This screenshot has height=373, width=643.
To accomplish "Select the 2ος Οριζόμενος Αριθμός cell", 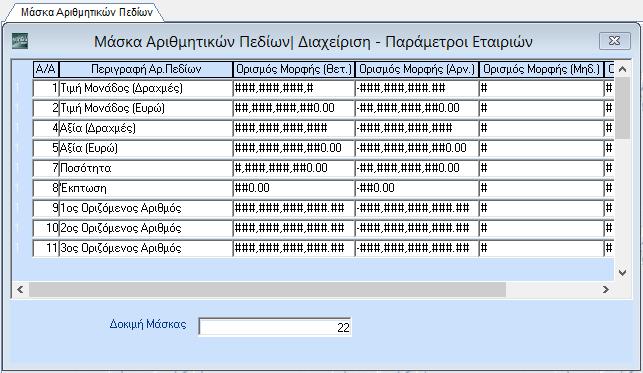I will (x=146, y=228).
